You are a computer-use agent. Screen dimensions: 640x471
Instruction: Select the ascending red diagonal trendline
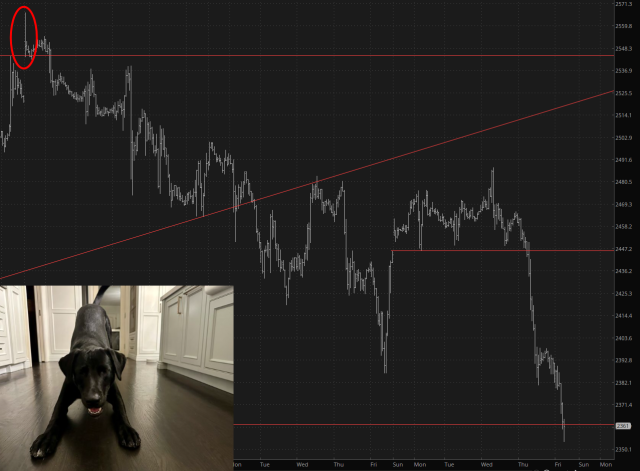point(307,184)
